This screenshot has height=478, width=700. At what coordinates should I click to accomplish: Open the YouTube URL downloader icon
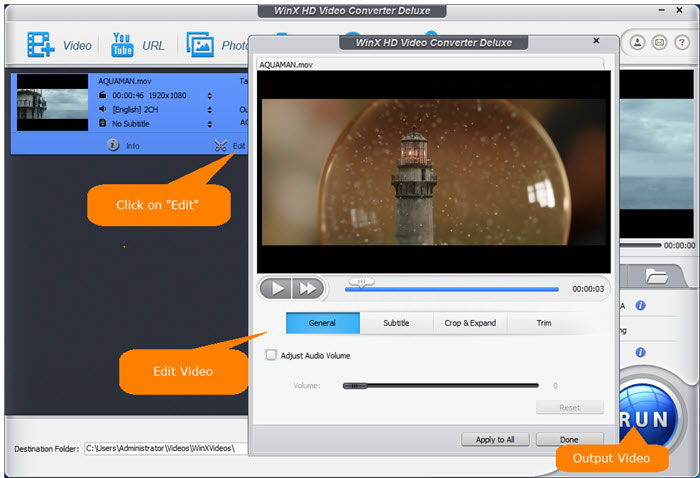[x=122, y=45]
